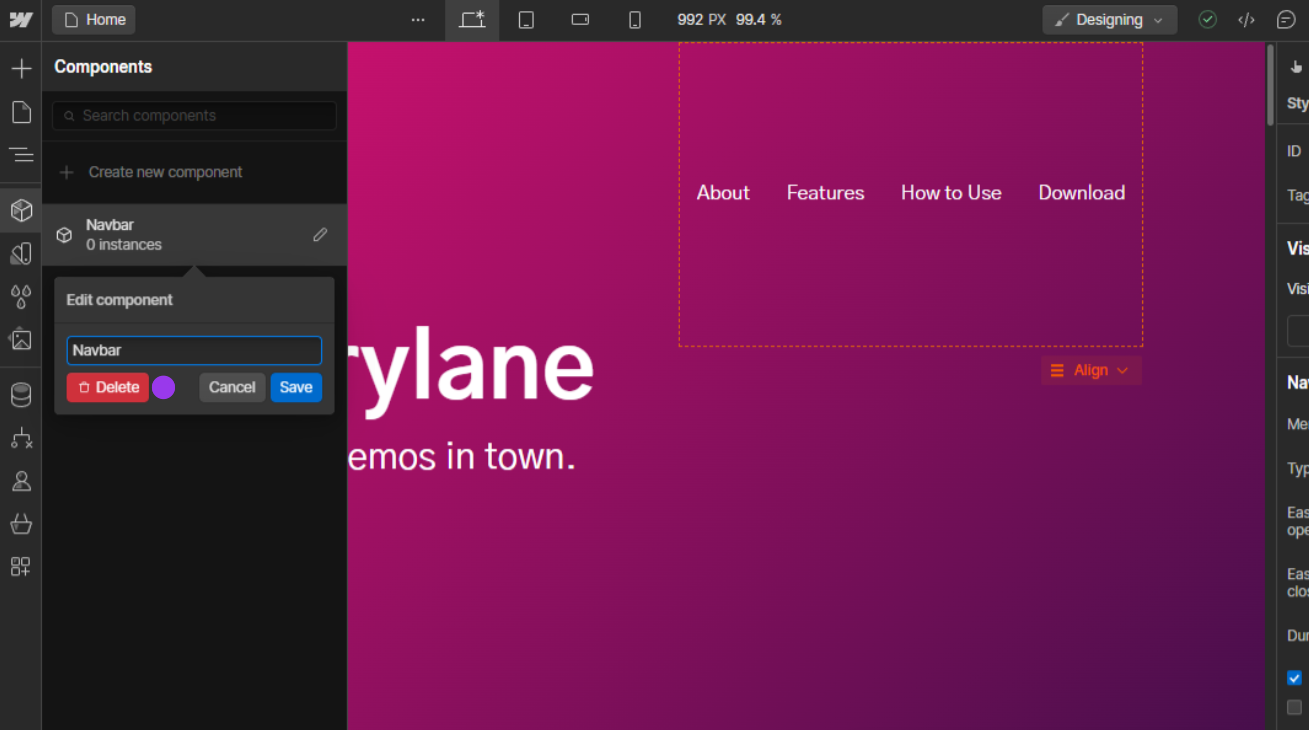Open the Add Elements panel

tap(21, 68)
